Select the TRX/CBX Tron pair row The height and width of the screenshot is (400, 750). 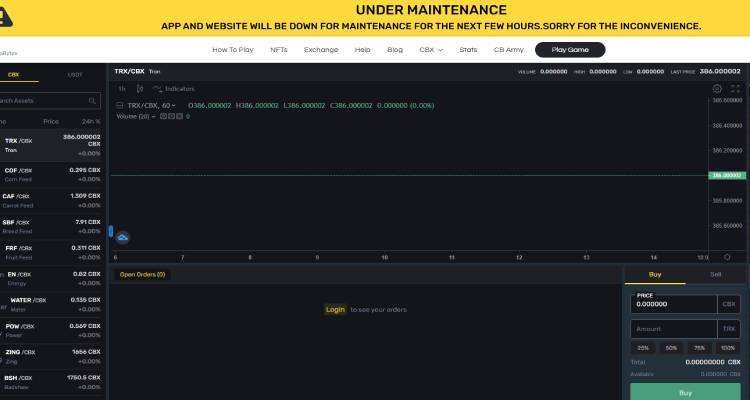click(x=52, y=145)
